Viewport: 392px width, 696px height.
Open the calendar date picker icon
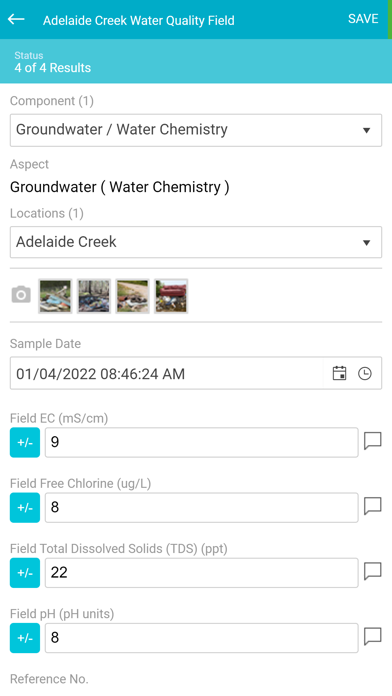(x=339, y=373)
